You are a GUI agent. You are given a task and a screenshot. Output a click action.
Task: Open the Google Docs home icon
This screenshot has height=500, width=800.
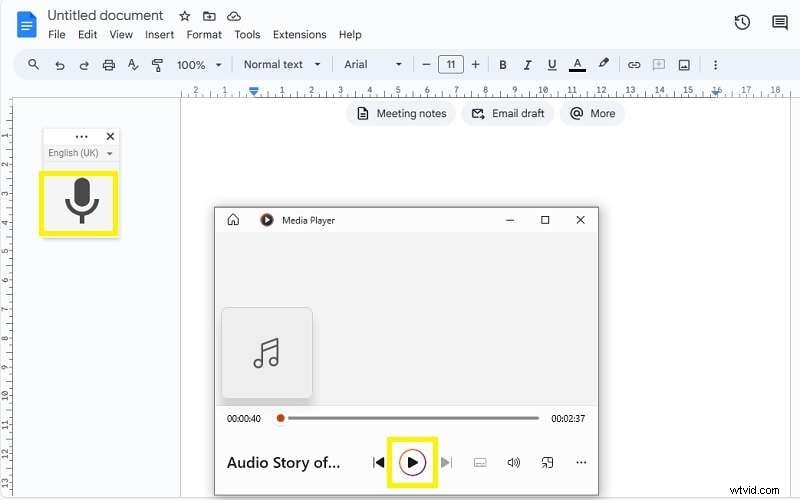point(27,25)
